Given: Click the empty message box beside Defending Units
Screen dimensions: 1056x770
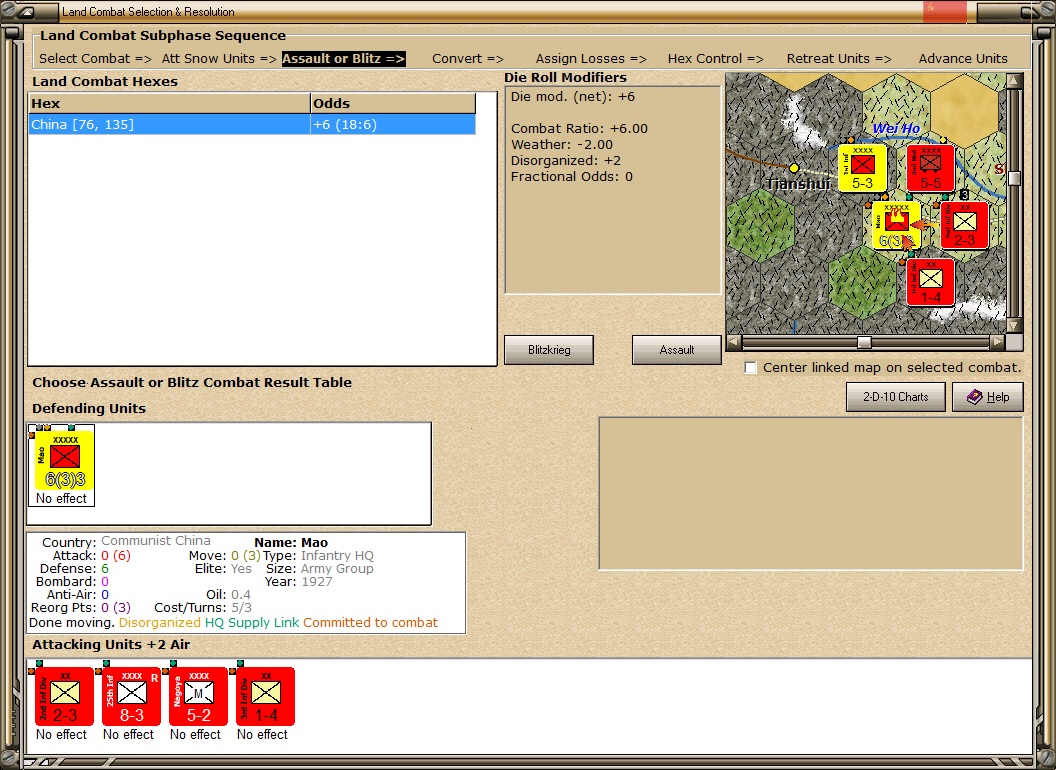Looking at the screenshot, I should pos(811,493).
